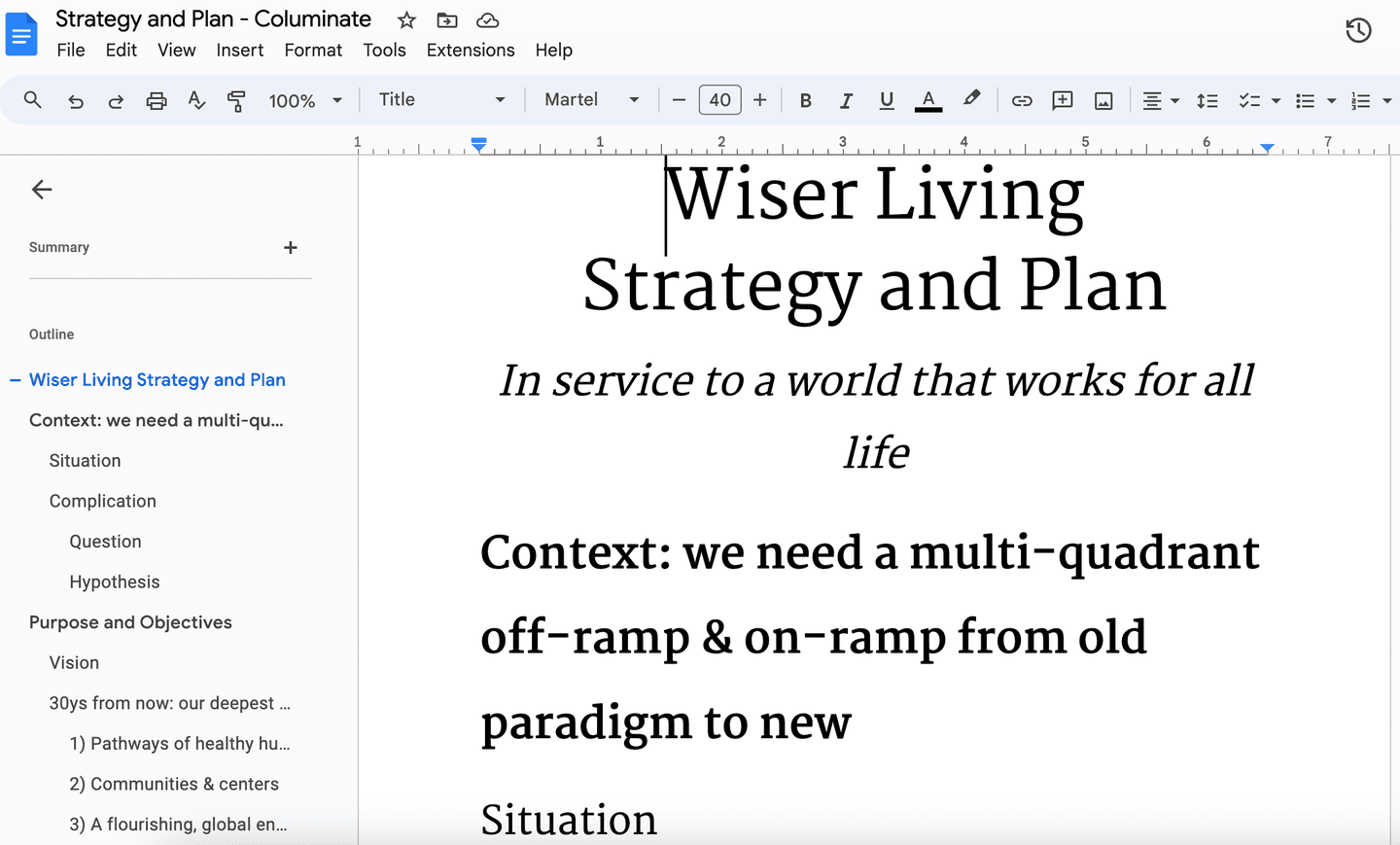Select the Paint format tool
This screenshot has height=845, width=1400.
(236, 99)
